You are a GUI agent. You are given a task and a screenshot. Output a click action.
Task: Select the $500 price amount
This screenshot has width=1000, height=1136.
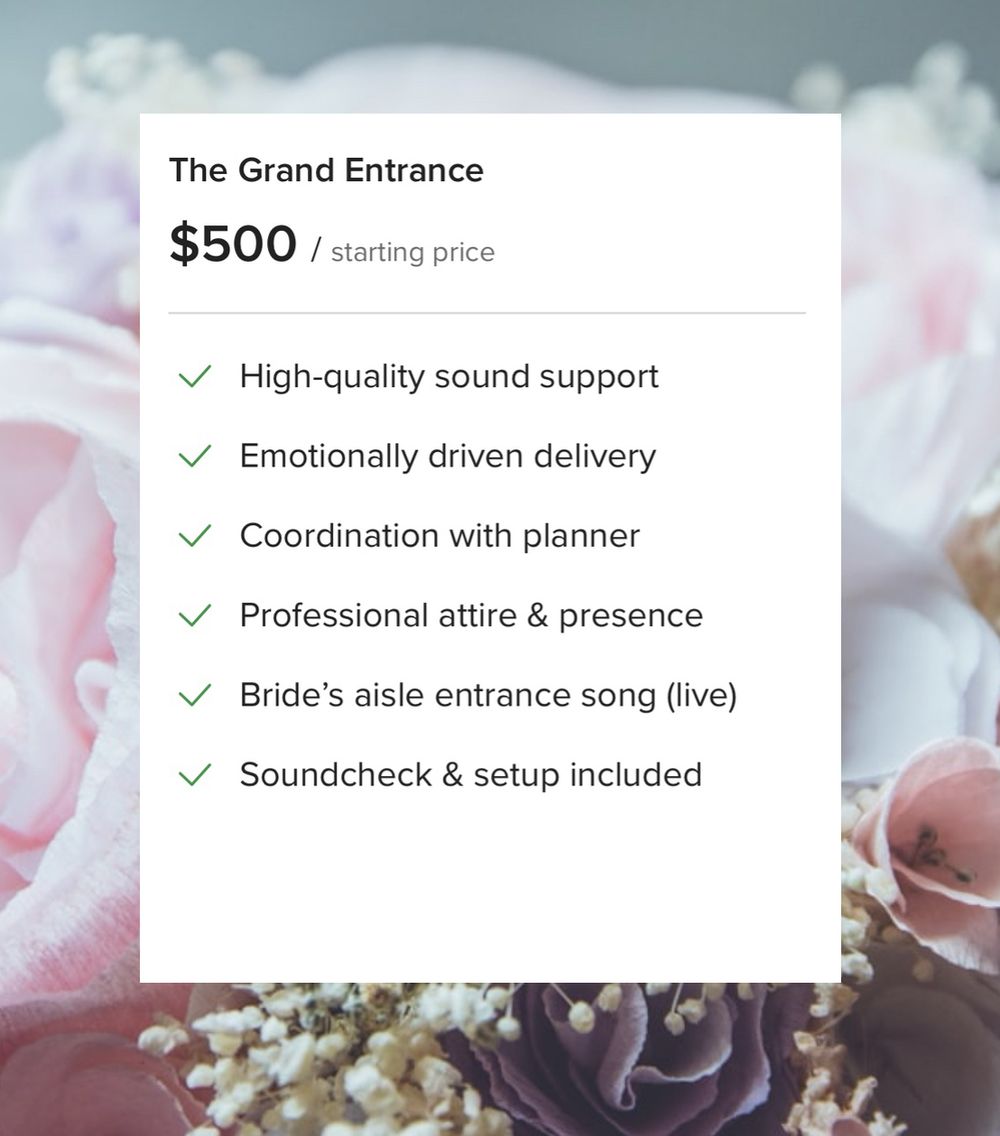click(x=233, y=244)
